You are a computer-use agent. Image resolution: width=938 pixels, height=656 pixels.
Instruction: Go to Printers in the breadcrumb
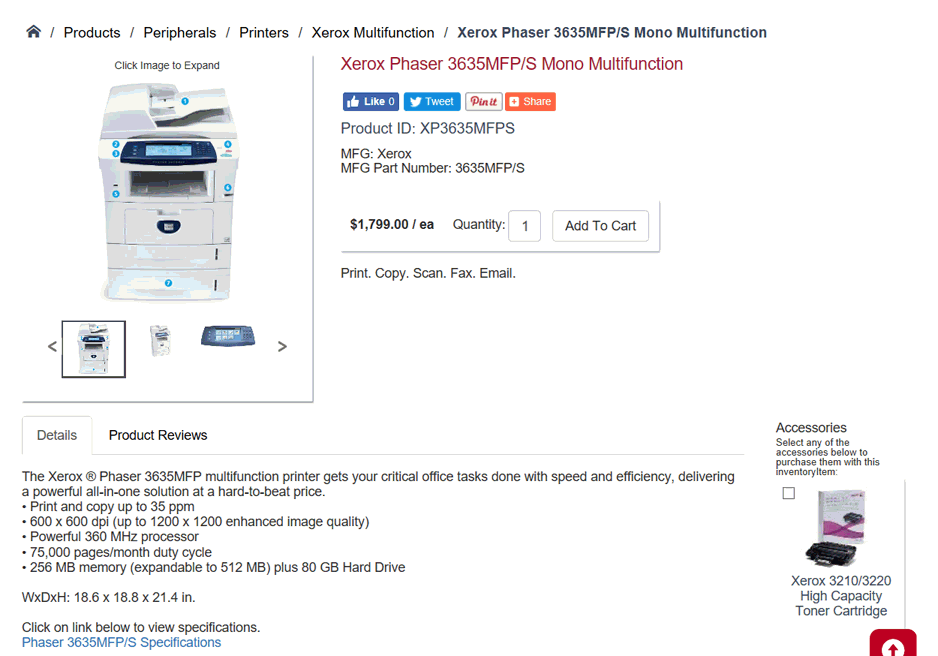pos(264,32)
